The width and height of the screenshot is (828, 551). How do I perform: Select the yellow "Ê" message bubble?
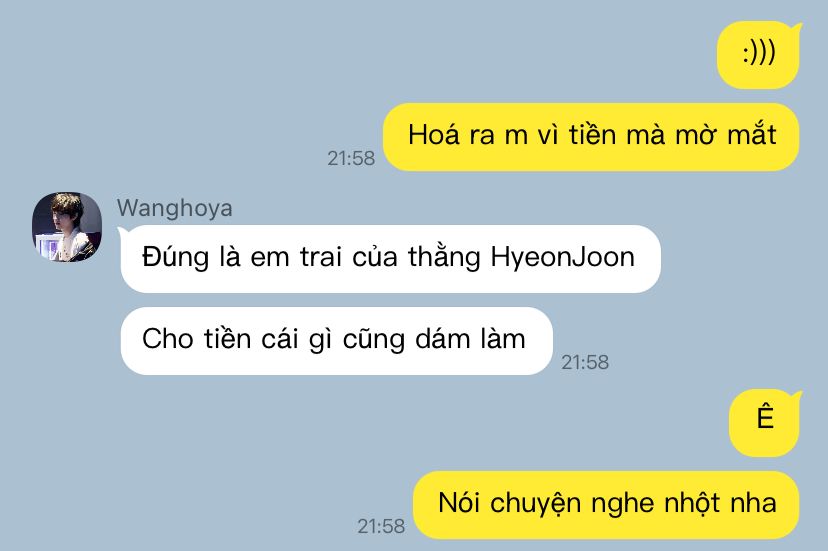coord(765,423)
